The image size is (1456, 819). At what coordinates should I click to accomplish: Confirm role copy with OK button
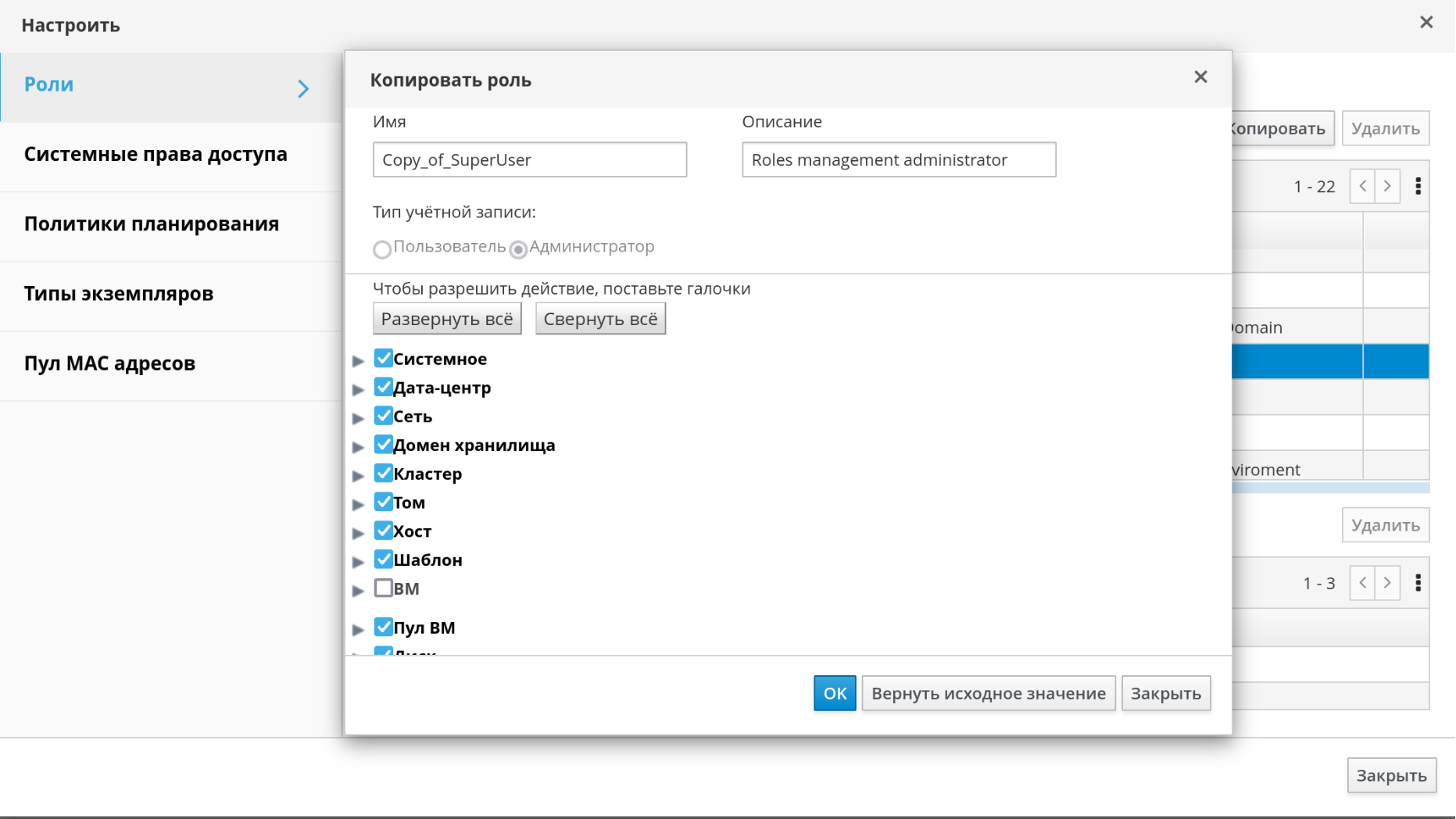pos(834,693)
